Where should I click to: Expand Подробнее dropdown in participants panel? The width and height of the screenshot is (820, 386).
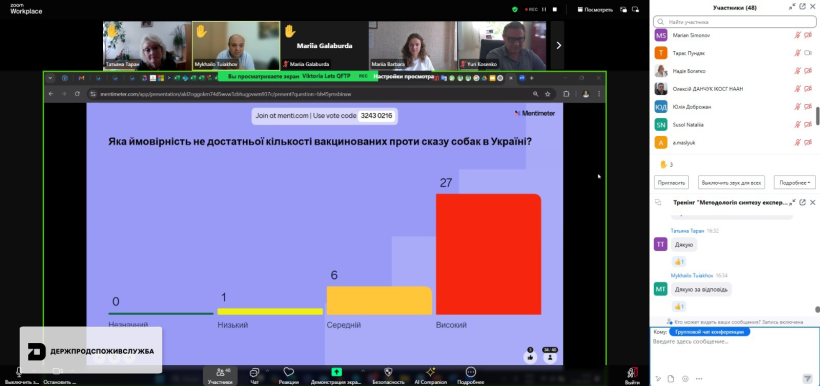point(794,183)
